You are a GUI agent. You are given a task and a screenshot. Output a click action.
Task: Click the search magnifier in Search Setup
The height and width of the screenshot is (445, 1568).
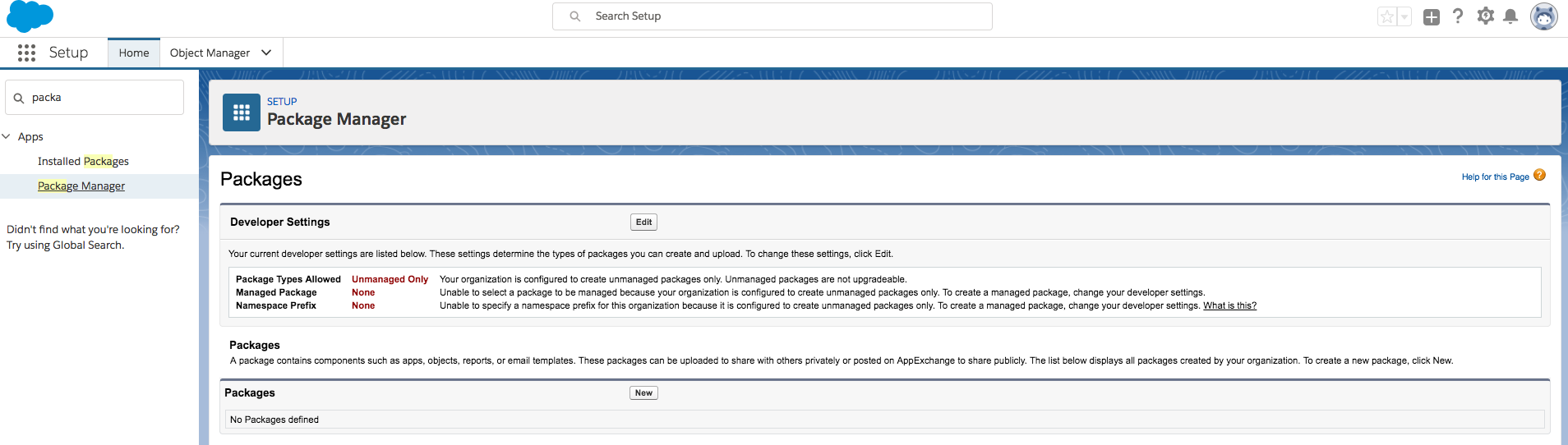pos(575,16)
